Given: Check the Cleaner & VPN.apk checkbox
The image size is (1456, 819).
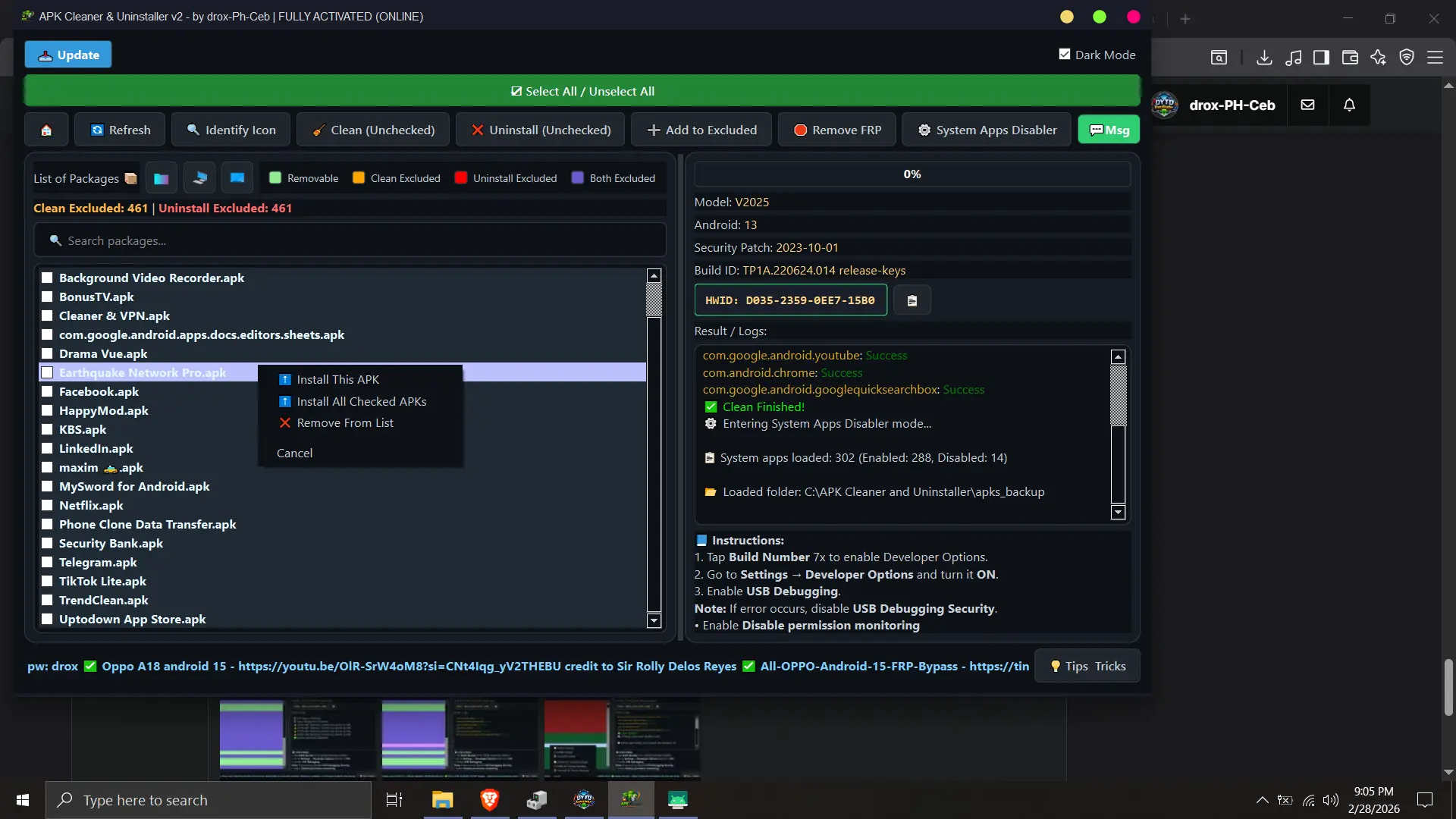Looking at the screenshot, I should [47, 315].
